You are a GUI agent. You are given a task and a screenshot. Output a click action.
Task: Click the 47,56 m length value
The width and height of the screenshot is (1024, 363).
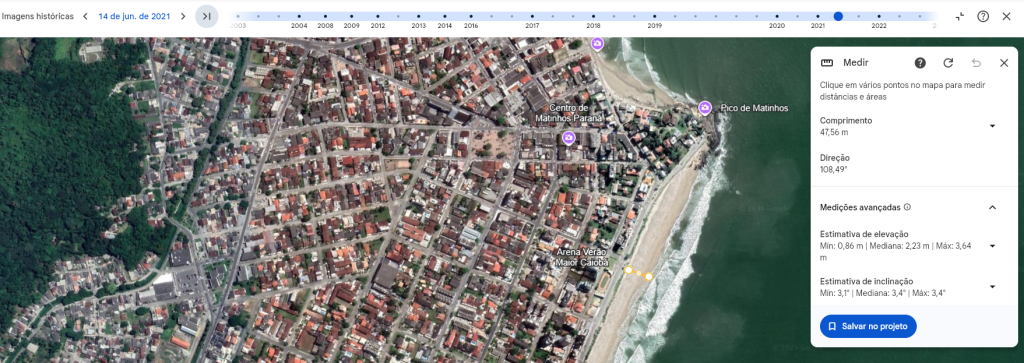834,133
